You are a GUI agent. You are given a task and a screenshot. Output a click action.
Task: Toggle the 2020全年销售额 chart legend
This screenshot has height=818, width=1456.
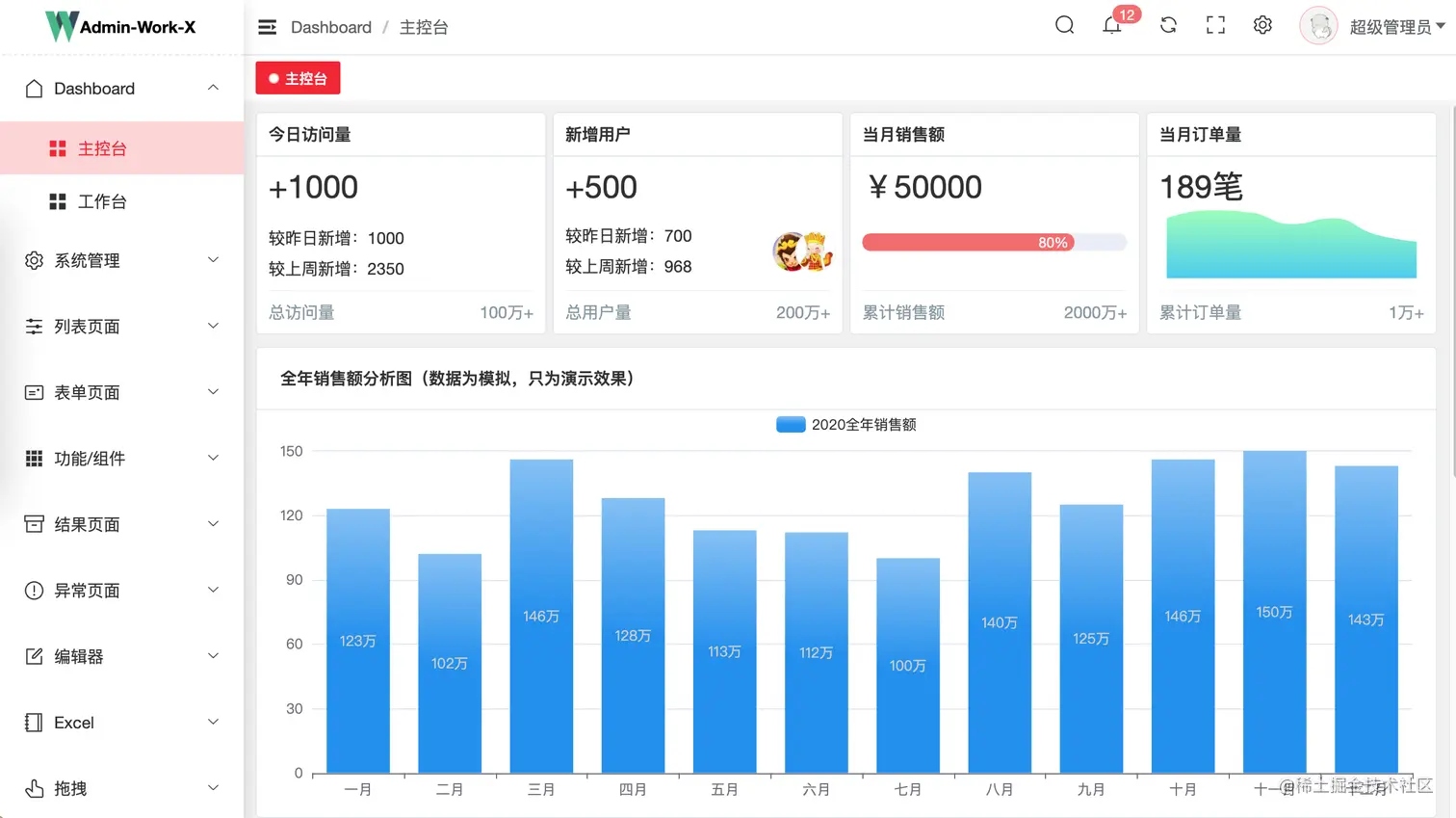point(845,424)
